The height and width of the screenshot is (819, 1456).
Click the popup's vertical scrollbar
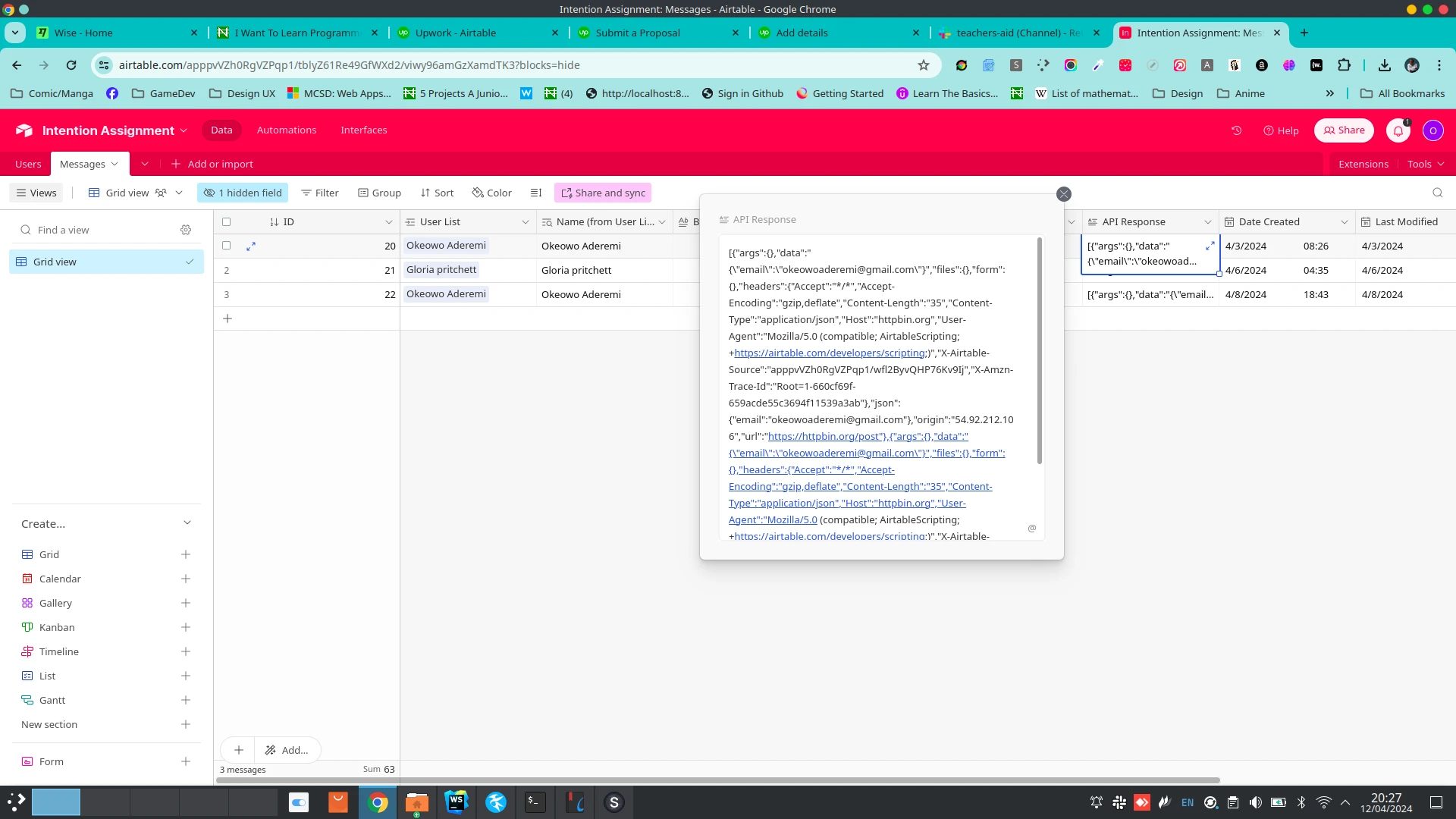[1039, 349]
